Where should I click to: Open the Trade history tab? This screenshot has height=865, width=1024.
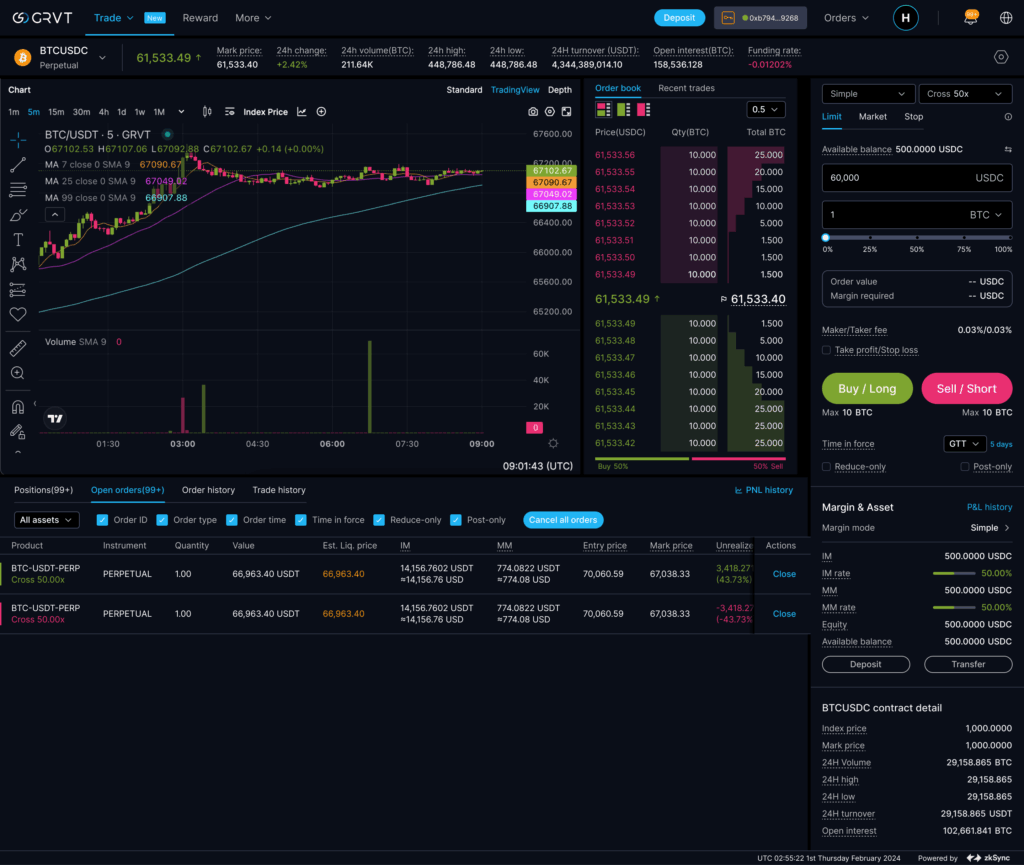pos(279,490)
